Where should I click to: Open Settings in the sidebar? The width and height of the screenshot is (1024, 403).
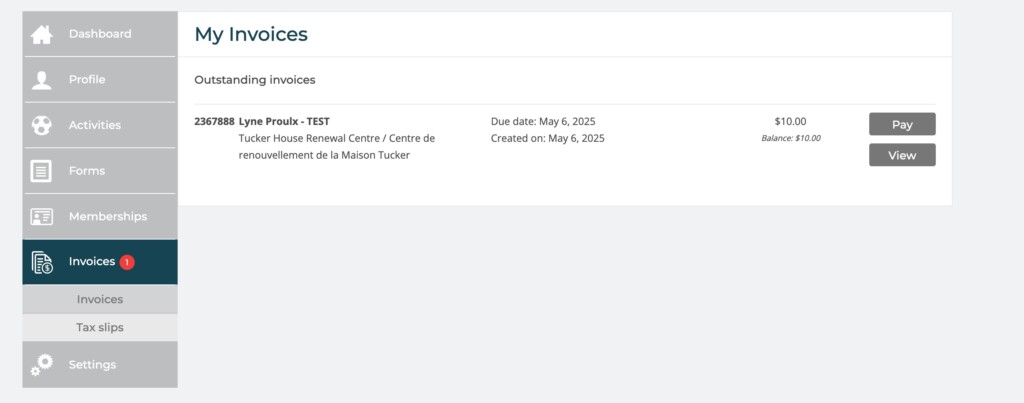coord(100,364)
